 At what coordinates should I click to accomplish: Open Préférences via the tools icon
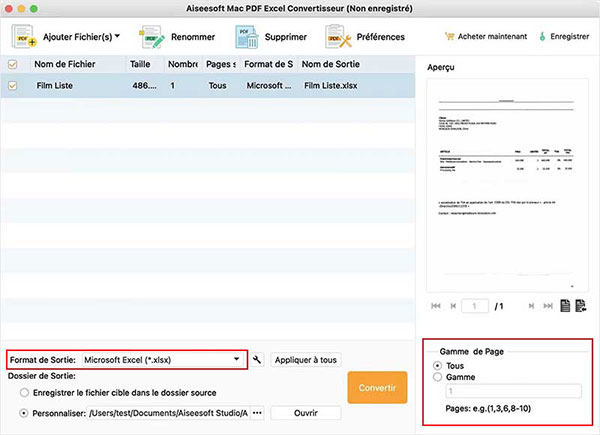338,37
